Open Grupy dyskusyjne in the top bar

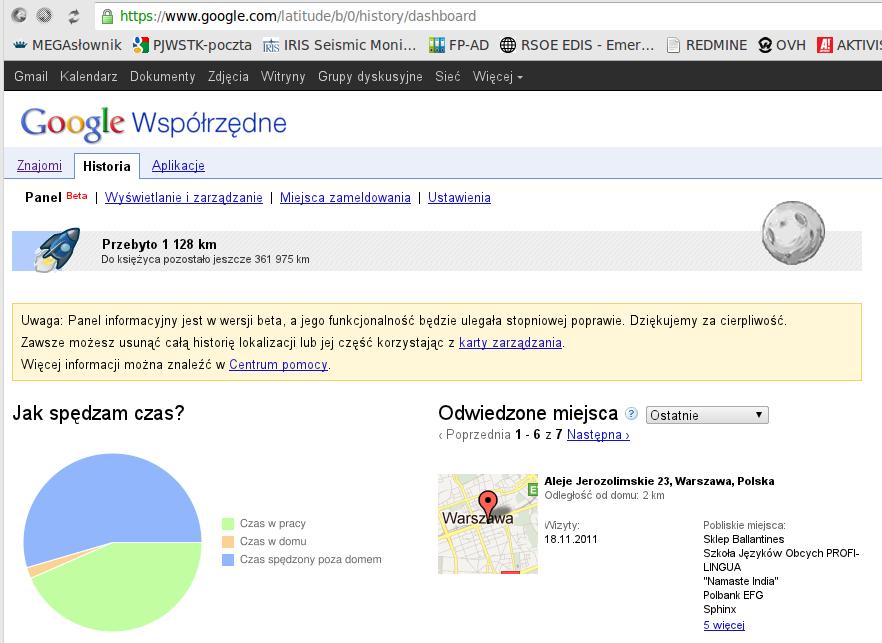tap(370, 76)
